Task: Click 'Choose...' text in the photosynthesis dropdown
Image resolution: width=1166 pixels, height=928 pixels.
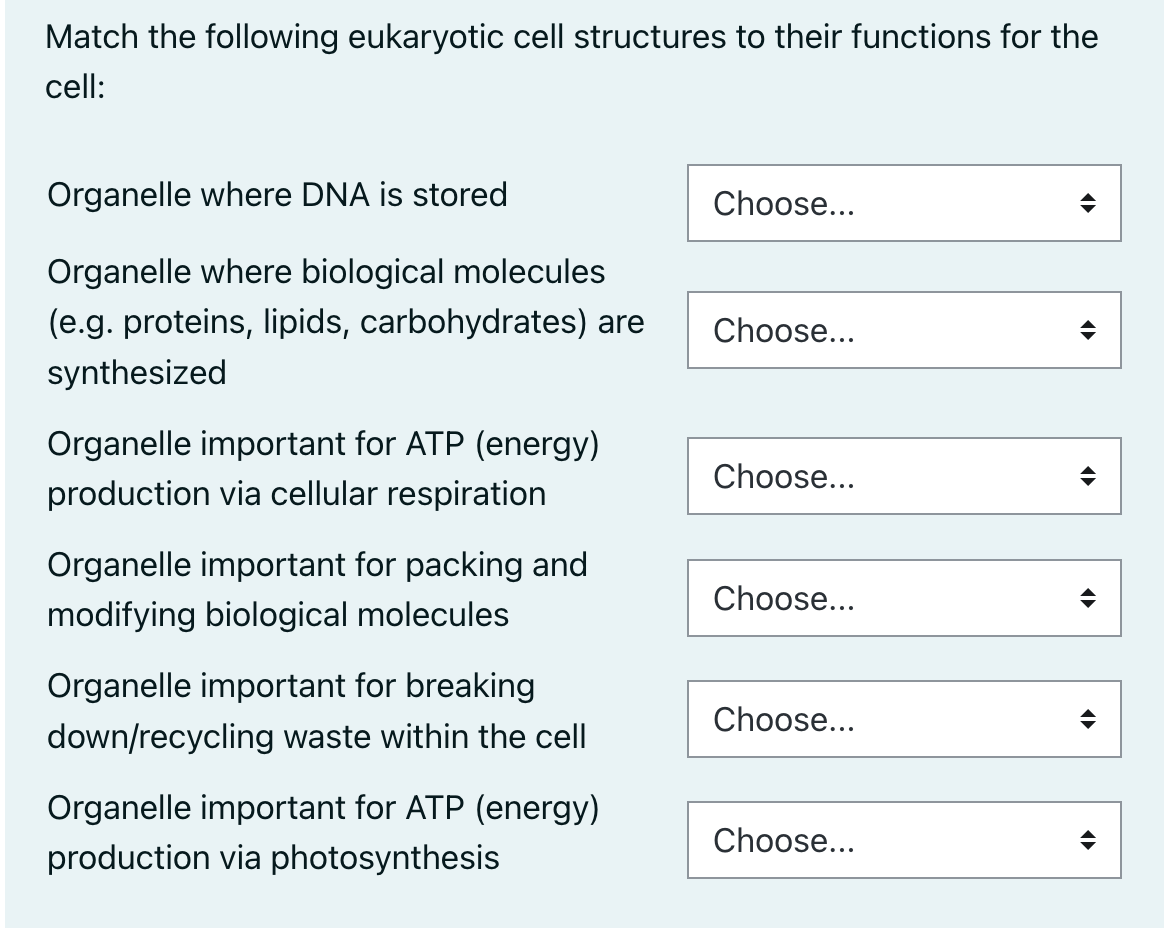Action: pyautogui.click(x=784, y=841)
